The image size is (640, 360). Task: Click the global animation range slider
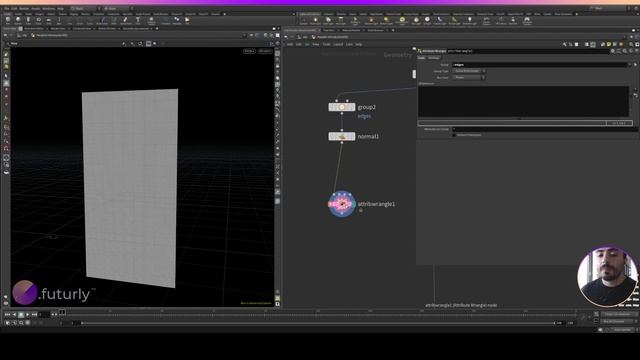(x=318, y=323)
